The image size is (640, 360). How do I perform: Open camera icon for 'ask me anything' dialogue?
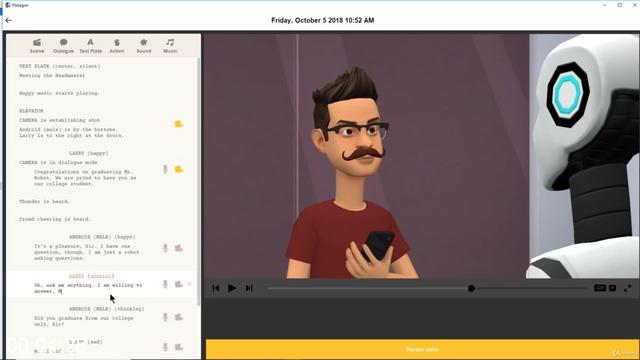tap(178, 284)
